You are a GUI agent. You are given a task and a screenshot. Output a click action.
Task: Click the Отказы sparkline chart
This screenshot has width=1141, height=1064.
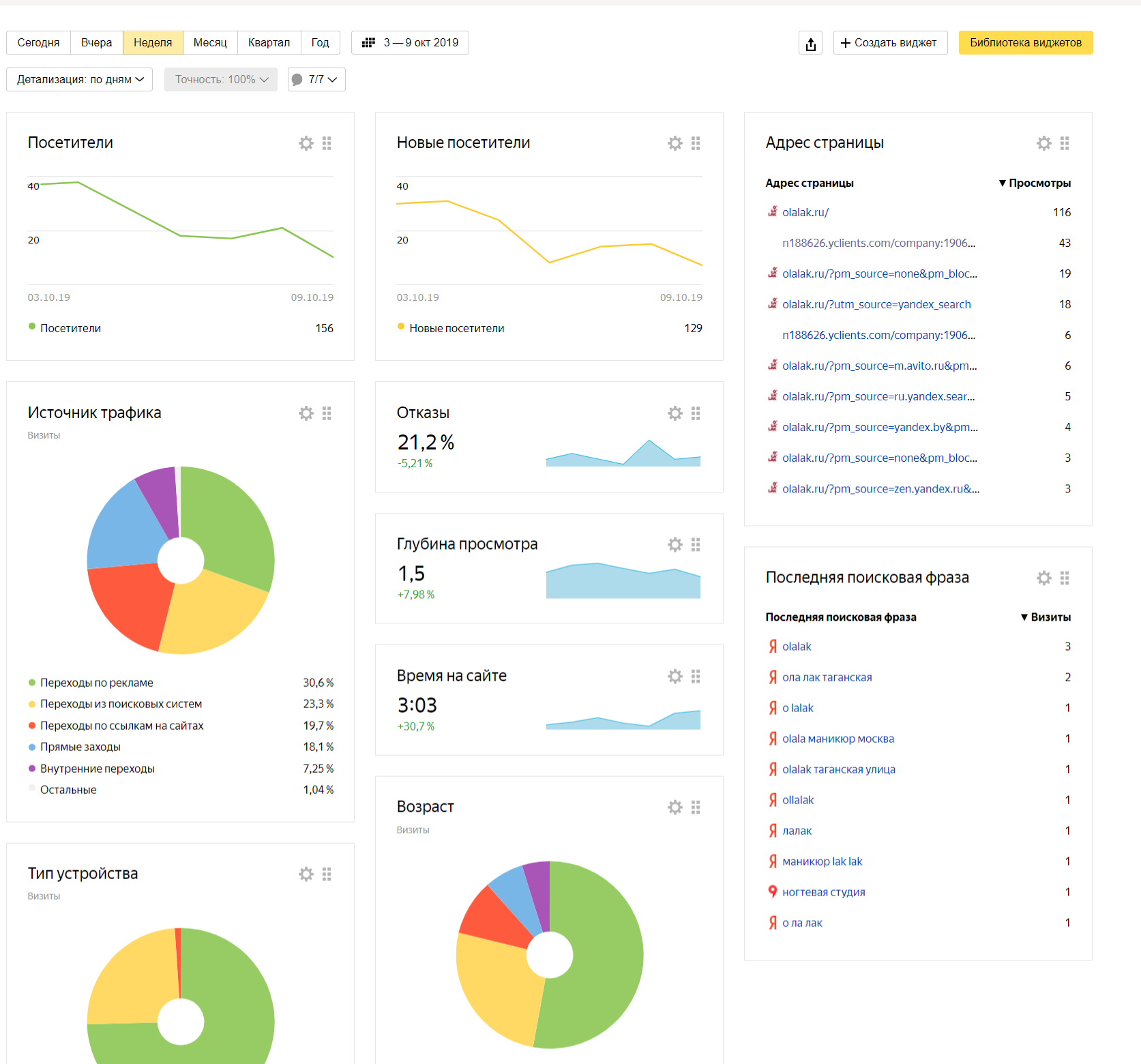click(x=623, y=452)
